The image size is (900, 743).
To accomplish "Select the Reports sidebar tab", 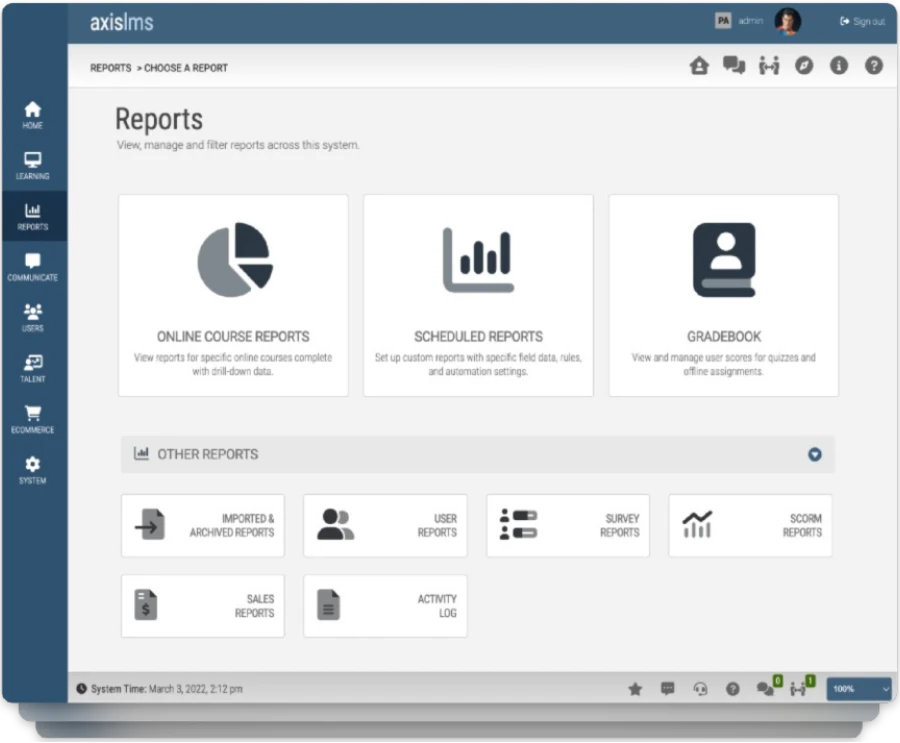I will click(x=33, y=216).
